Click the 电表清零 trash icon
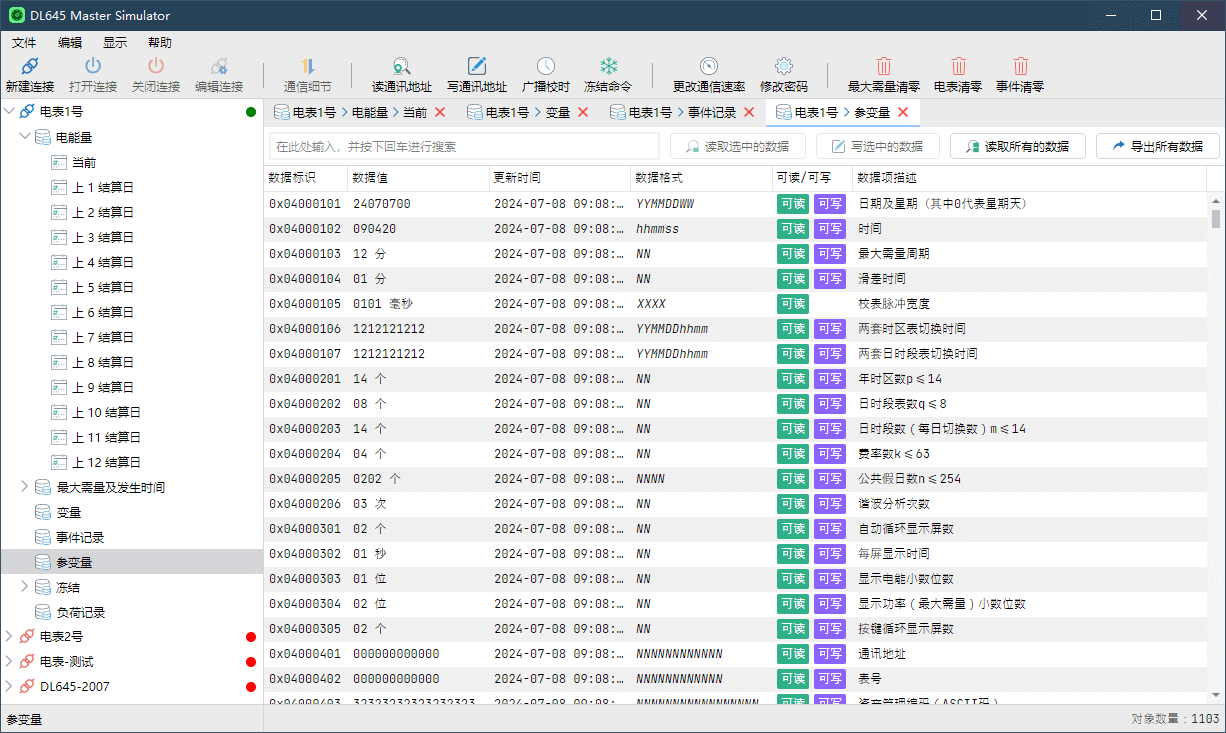Screen dimensions: 1226x733 (958, 66)
